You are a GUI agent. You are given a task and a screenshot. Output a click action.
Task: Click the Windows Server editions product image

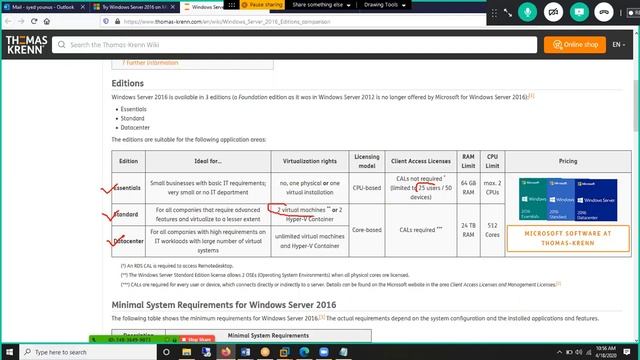tap(568, 200)
